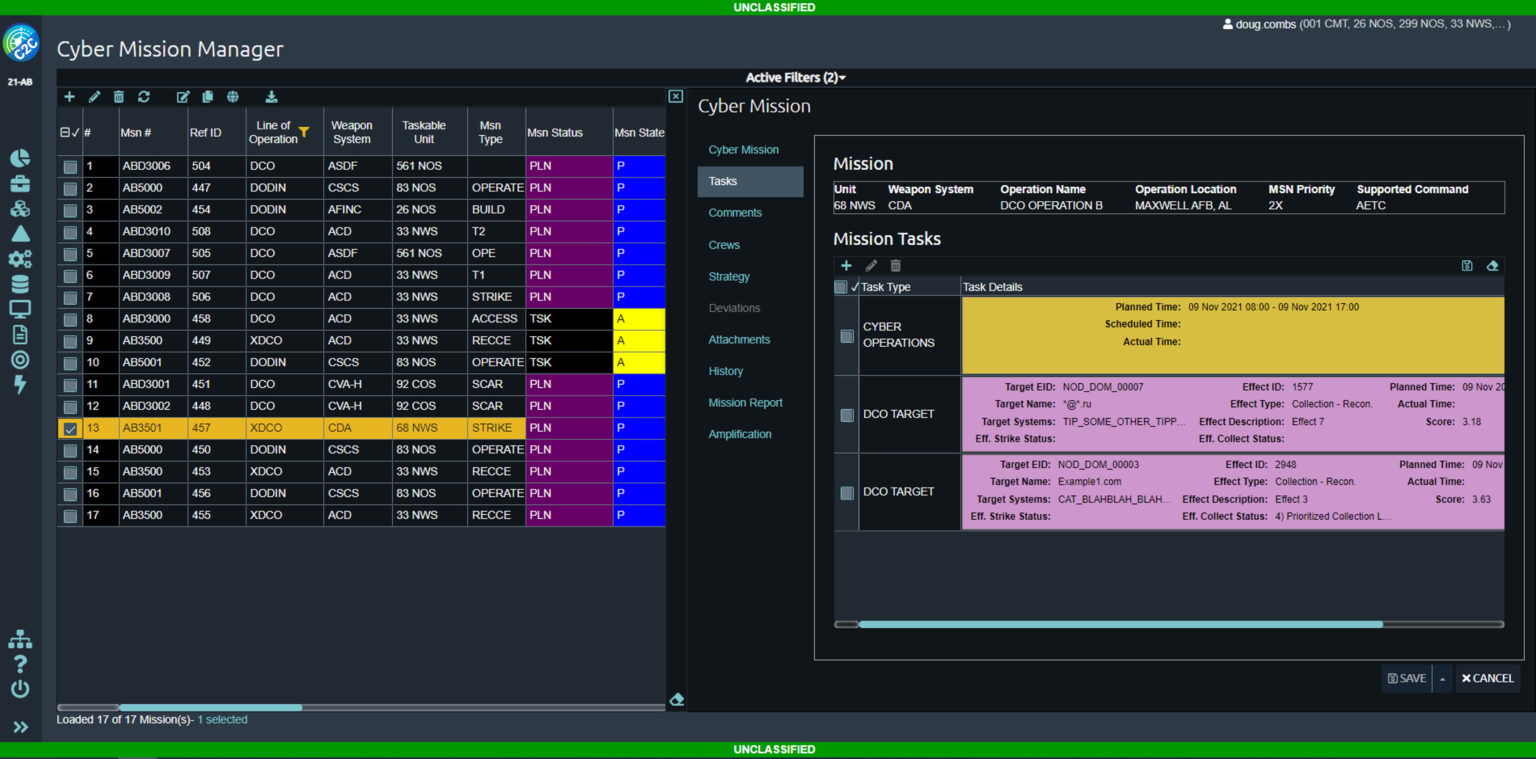Viewport: 1536px width, 759px height.
Task: Download missions using the export icon
Action: coord(270,96)
